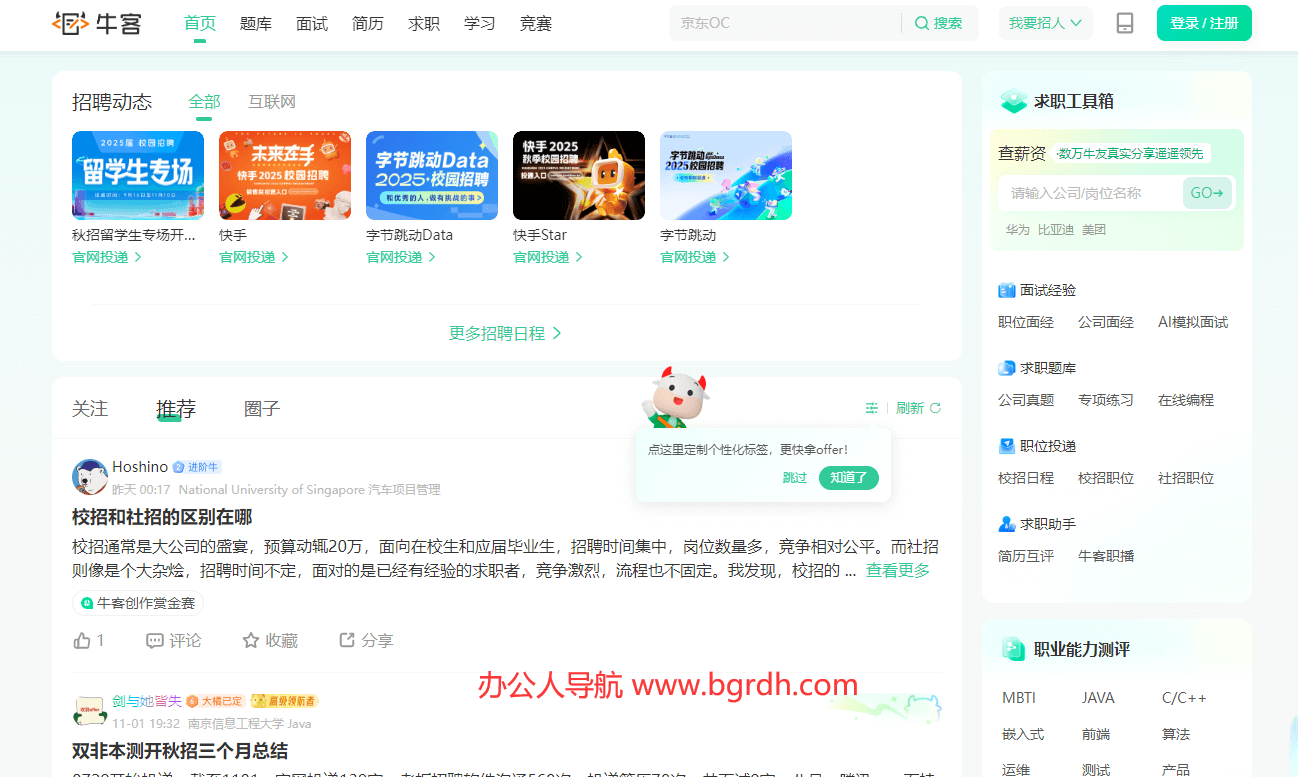Open the 字节跳动Data recruitment banner thumbnail
This screenshot has width=1298, height=777.
(x=431, y=175)
